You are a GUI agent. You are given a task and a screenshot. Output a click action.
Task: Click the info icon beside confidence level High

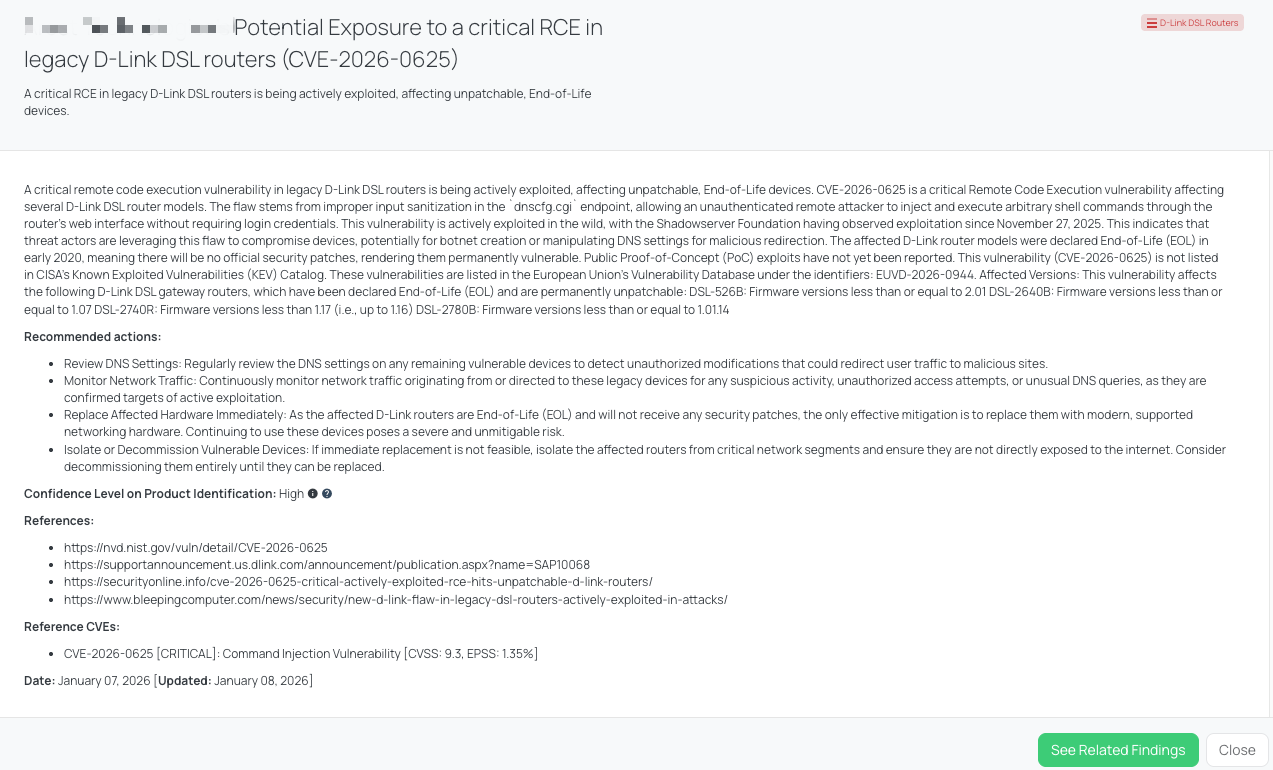[x=313, y=494]
